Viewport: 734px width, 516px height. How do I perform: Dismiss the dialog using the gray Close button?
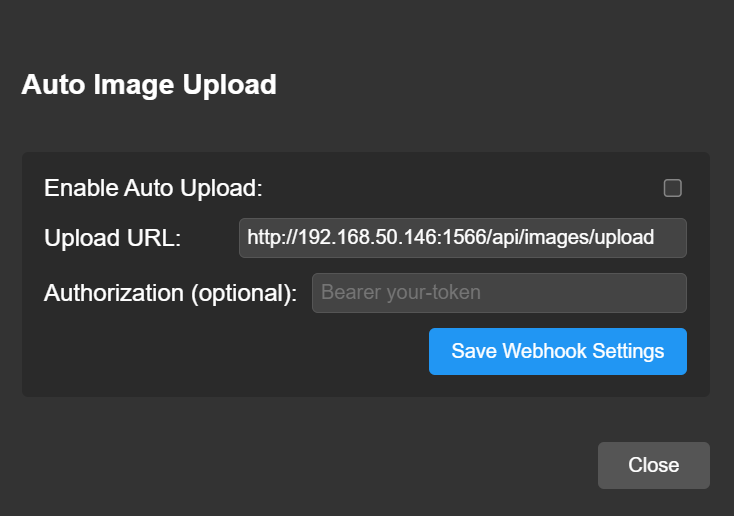[653, 465]
